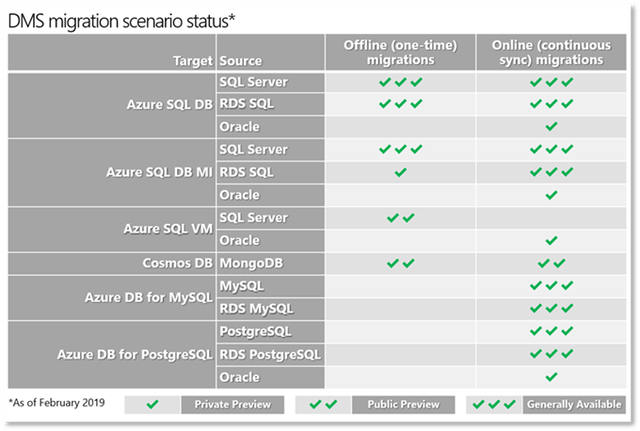The image size is (640, 431).
Task: Click online checkmark for Azure SQL DB MI Oracle
Action: click(x=551, y=195)
